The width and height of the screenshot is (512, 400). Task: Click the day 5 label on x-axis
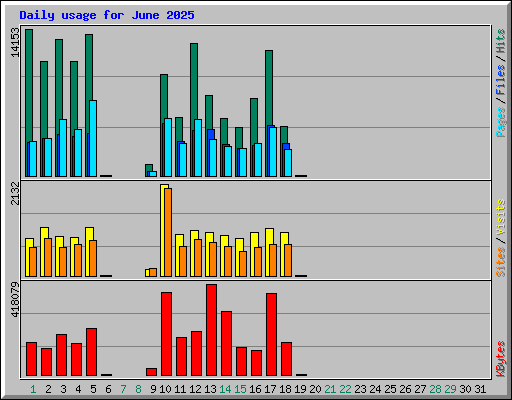click(x=93, y=389)
